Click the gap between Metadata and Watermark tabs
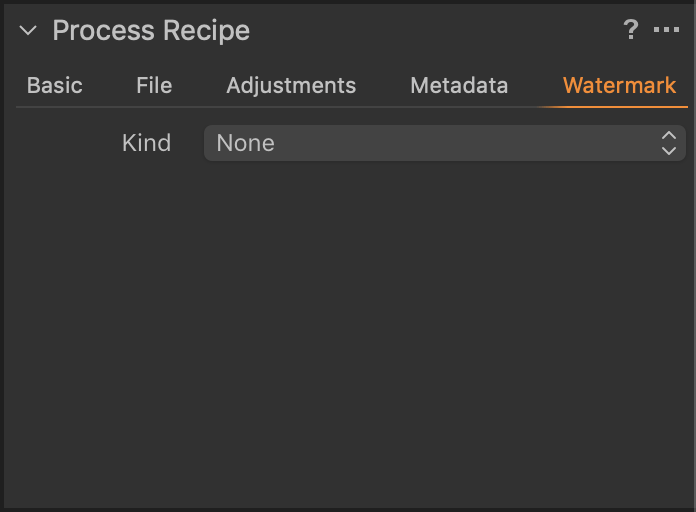Screen dimensions: 696x512 [535, 86]
